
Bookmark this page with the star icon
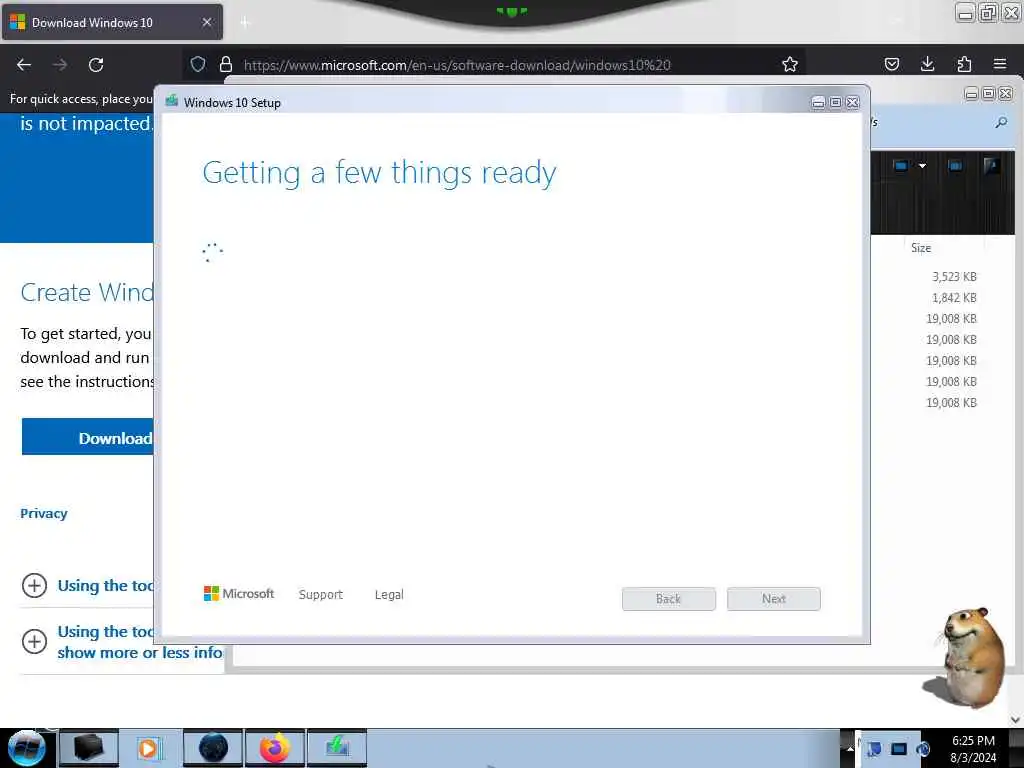point(790,64)
